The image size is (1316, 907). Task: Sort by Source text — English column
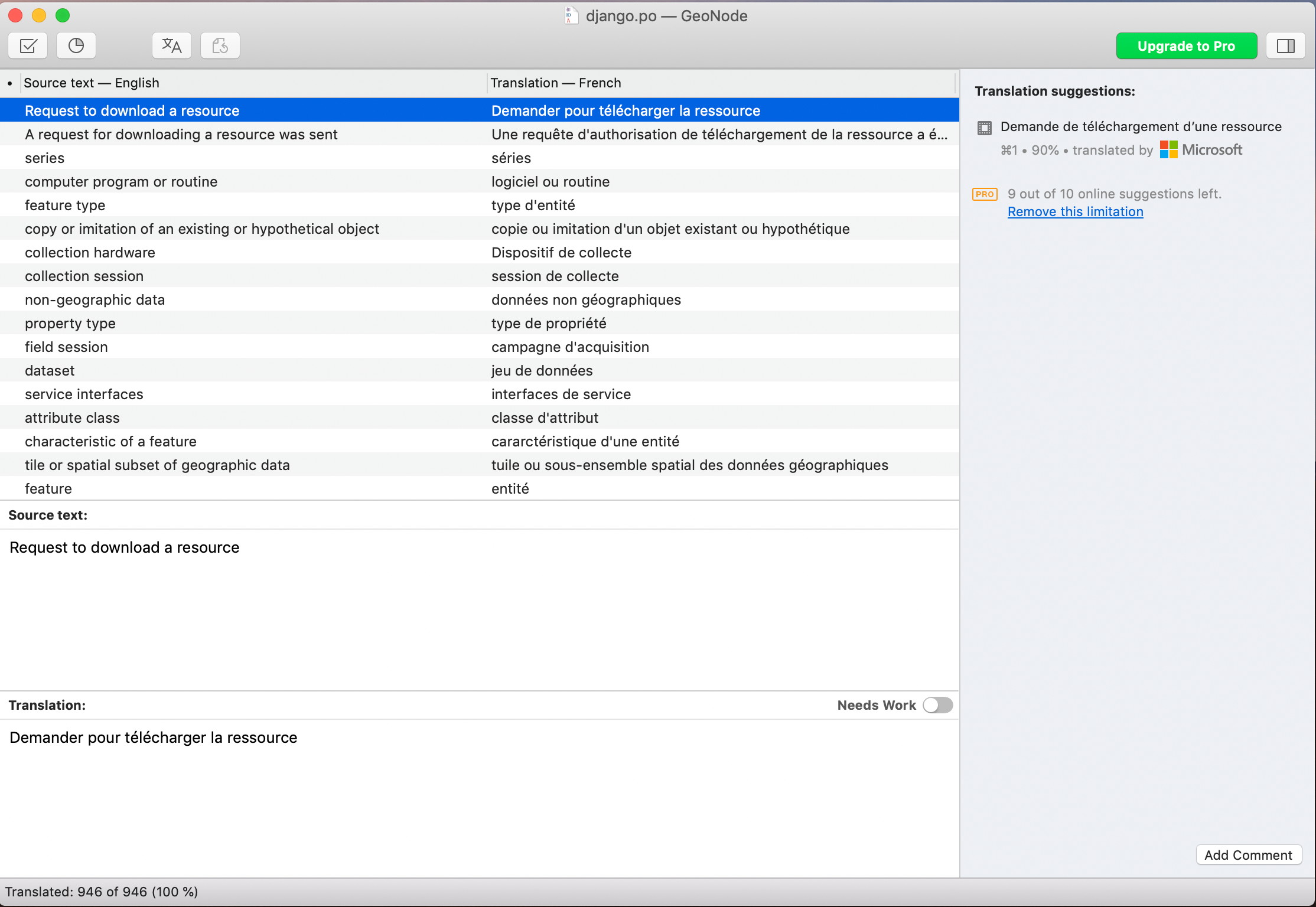(254, 83)
